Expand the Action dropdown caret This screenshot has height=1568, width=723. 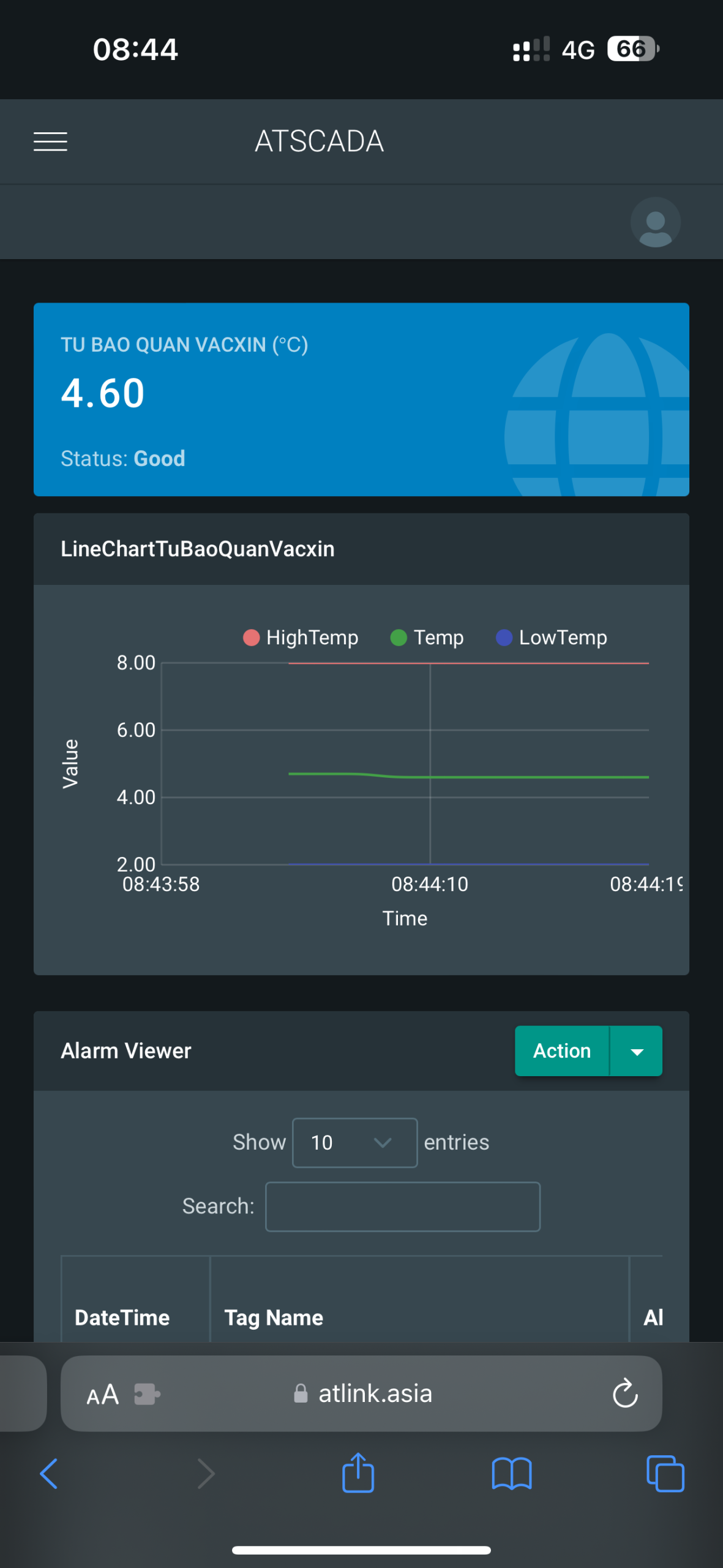637,1051
